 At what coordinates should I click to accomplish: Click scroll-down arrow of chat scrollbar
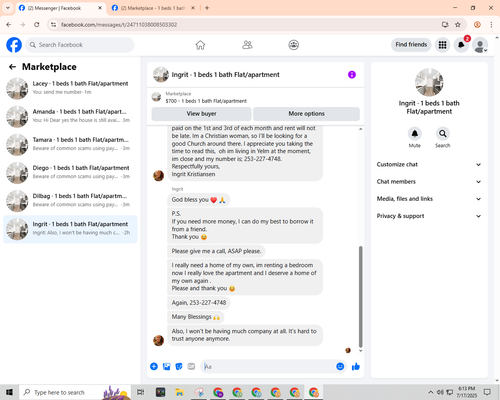[x=360, y=351]
